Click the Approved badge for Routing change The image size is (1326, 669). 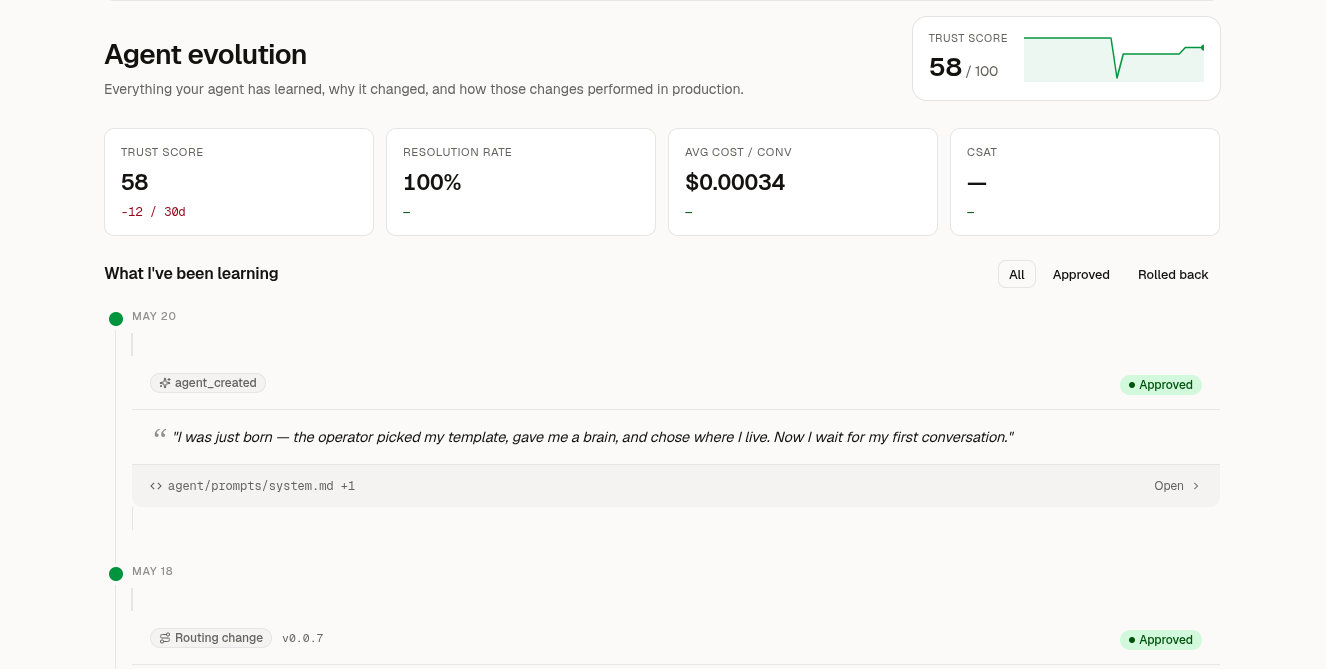1161,640
